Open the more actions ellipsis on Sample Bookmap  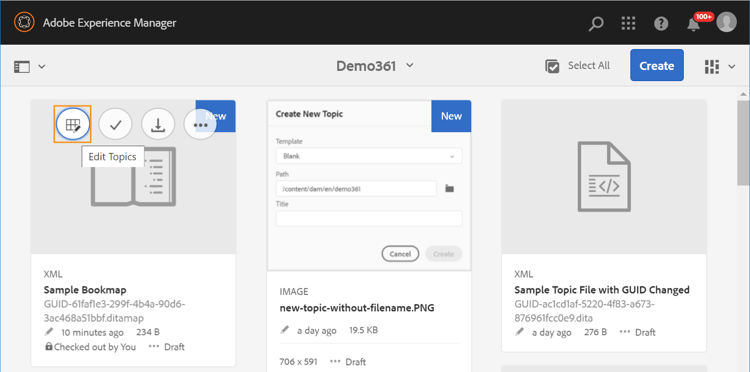click(x=200, y=125)
